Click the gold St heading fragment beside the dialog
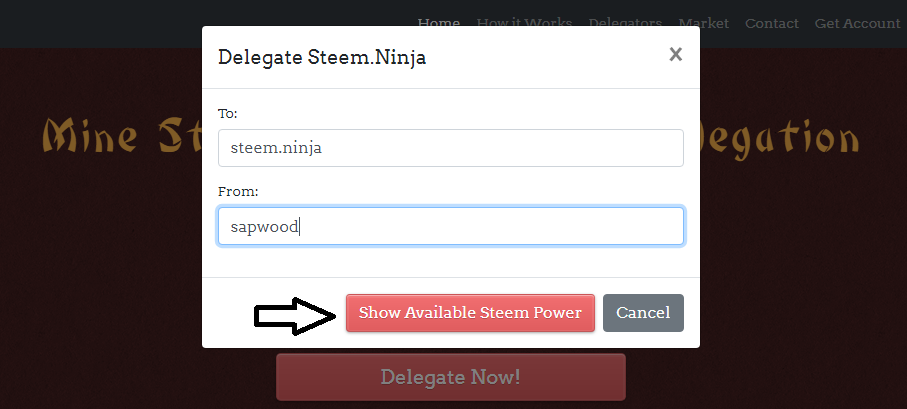 (x=180, y=136)
